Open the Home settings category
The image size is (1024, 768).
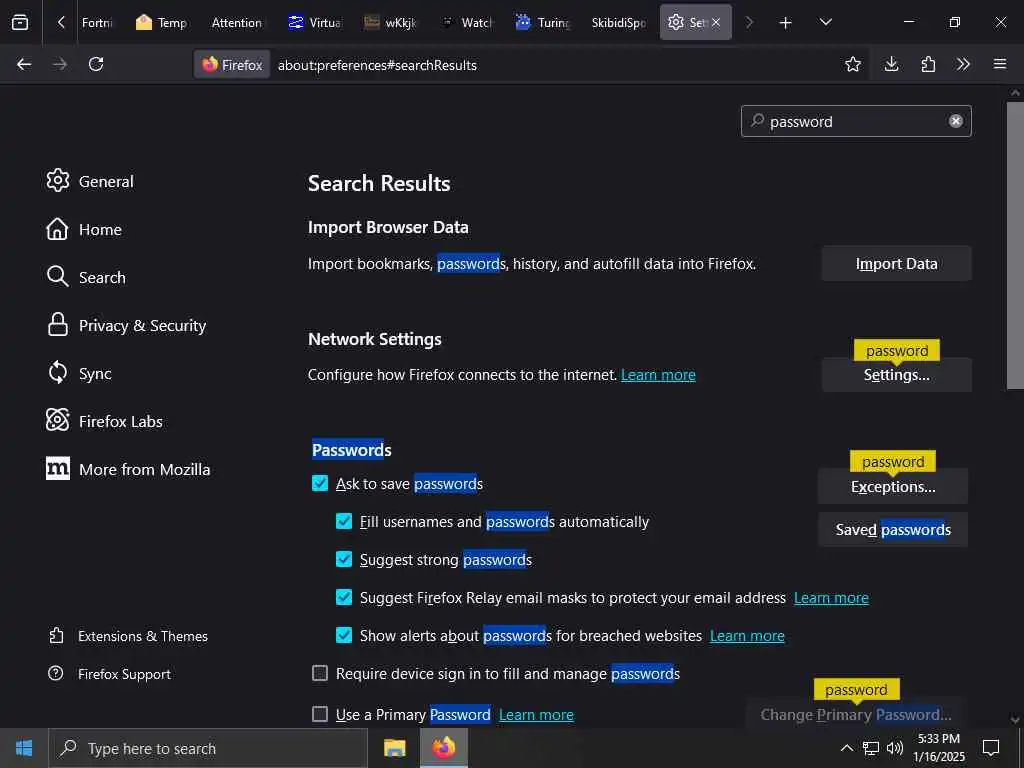tap(84, 229)
